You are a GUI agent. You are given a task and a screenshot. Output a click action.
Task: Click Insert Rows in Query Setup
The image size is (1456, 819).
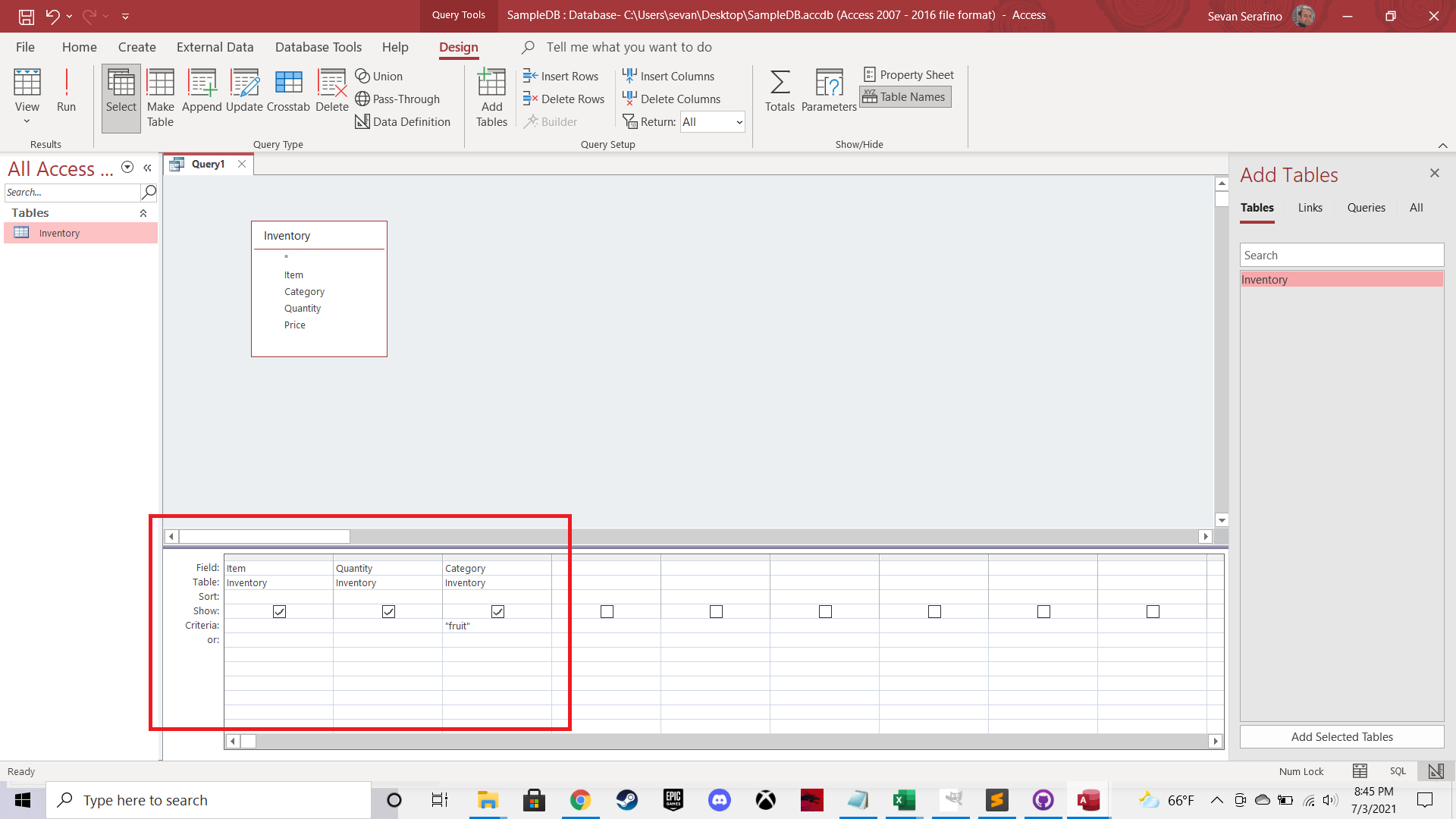[560, 76]
